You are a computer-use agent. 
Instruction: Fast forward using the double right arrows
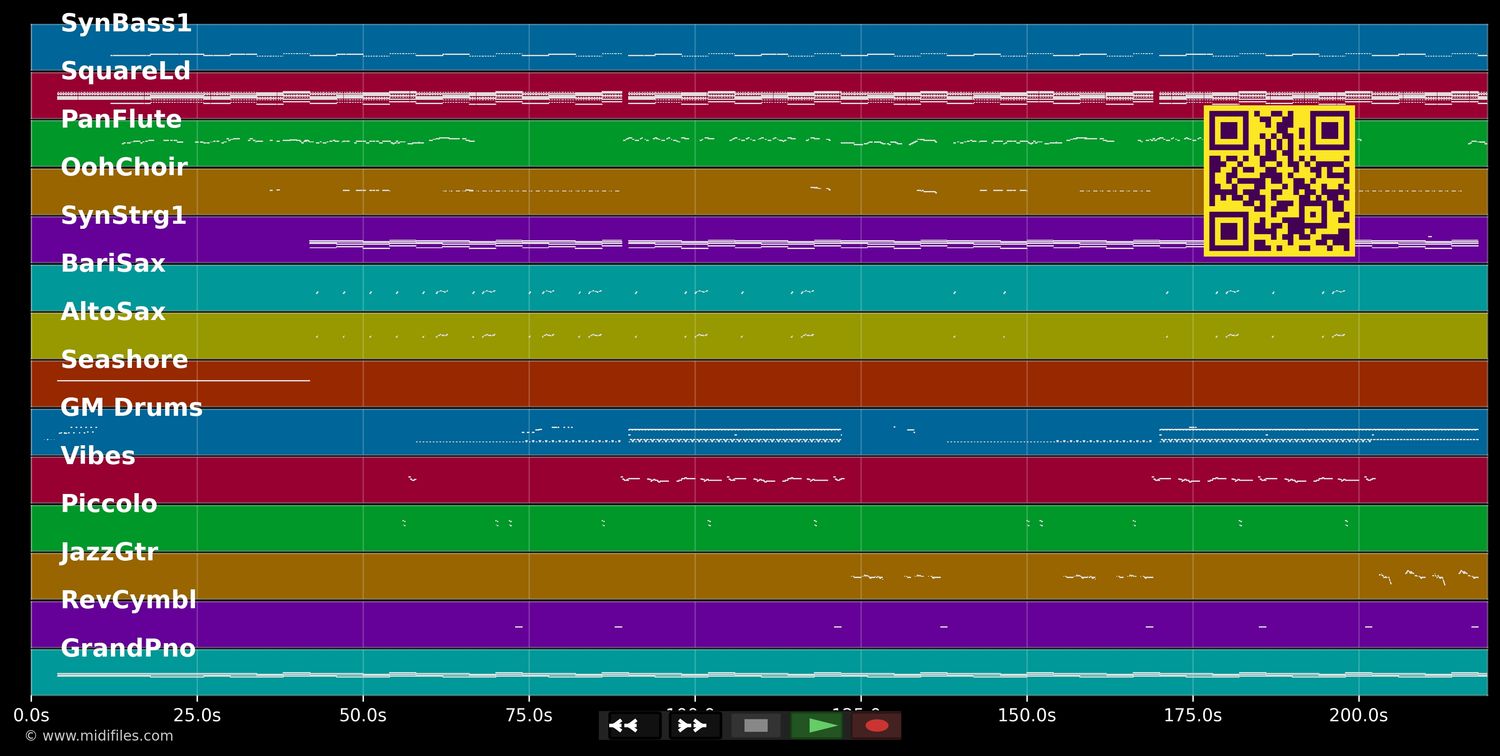(x=694, y=725)
